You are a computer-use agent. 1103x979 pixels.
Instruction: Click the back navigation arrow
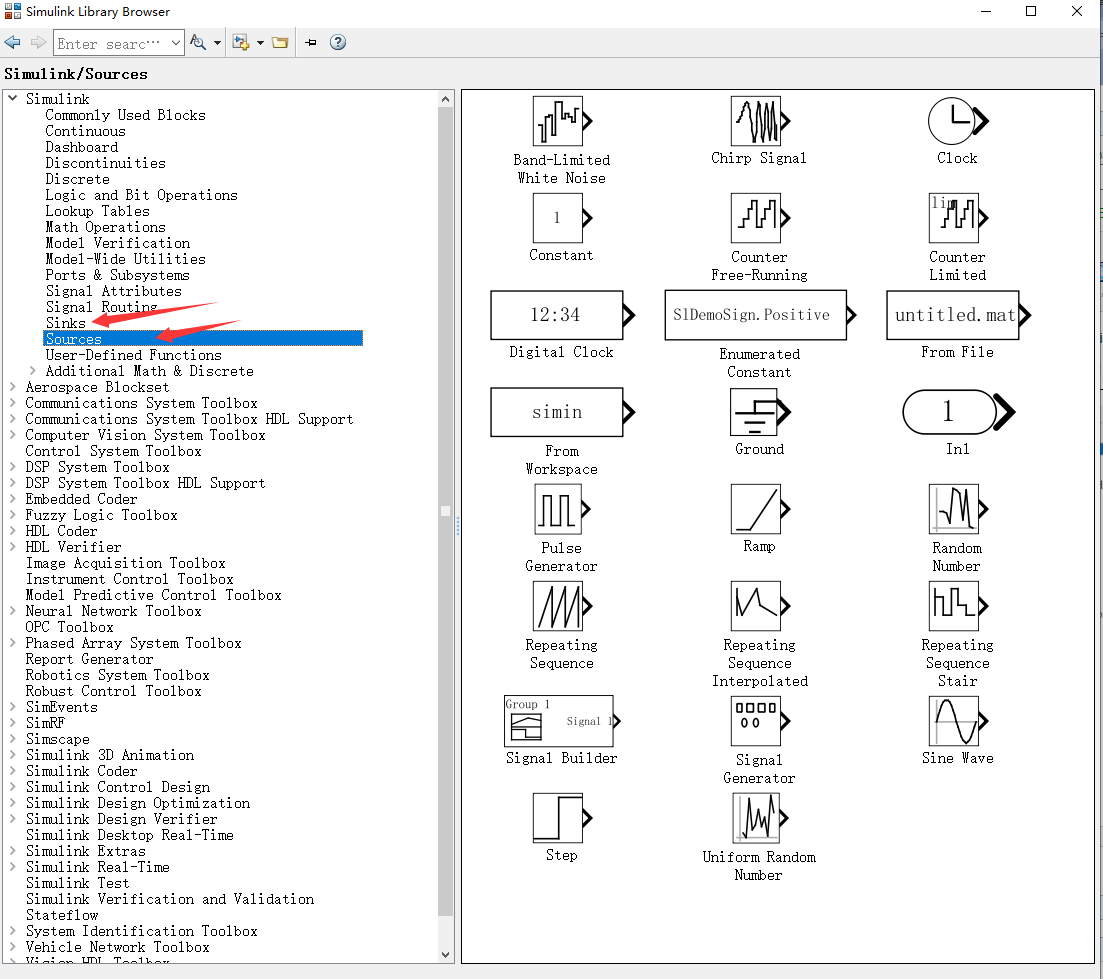click(x=13, y=42)
